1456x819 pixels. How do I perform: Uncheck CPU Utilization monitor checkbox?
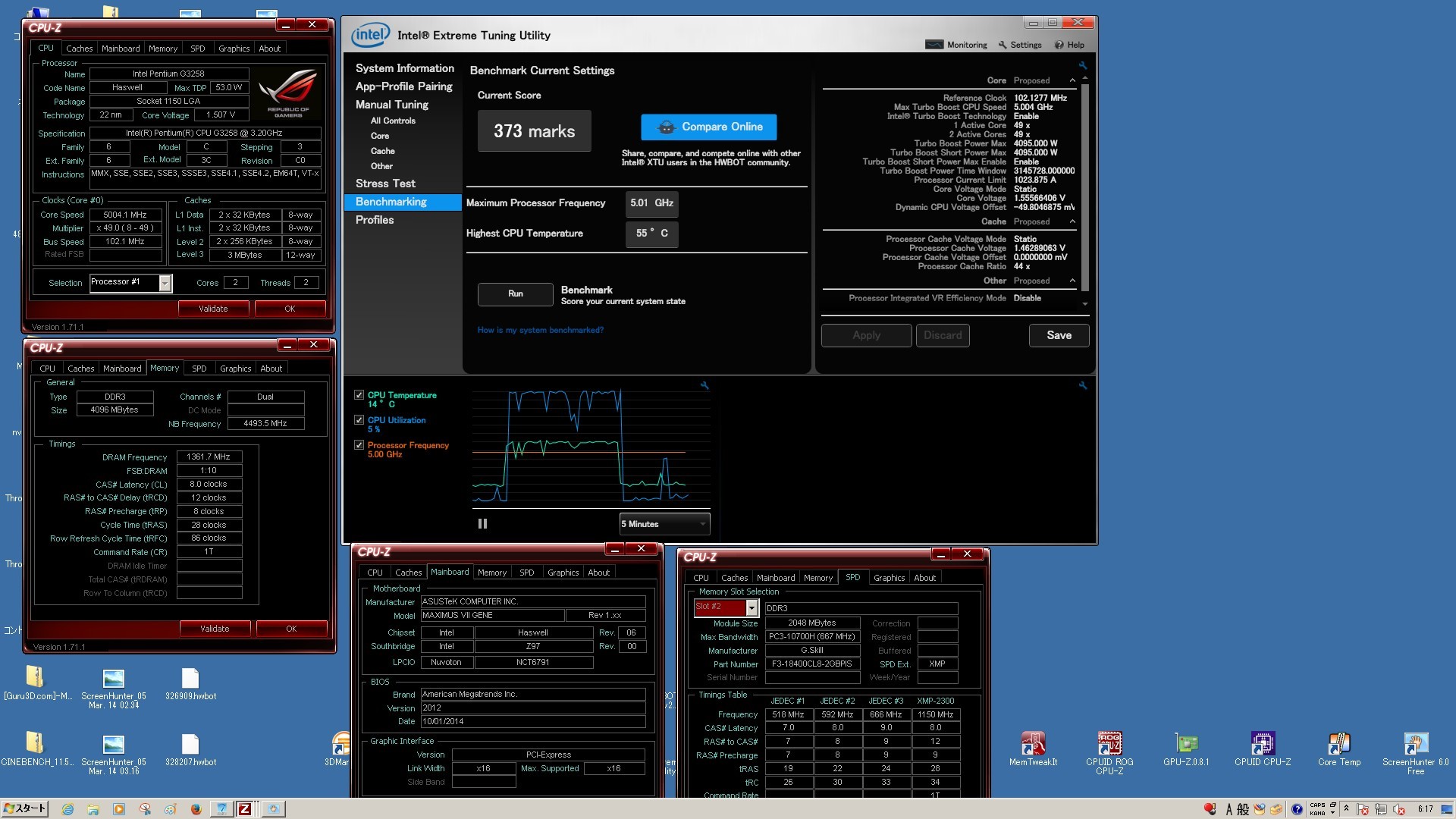point(359,420)
